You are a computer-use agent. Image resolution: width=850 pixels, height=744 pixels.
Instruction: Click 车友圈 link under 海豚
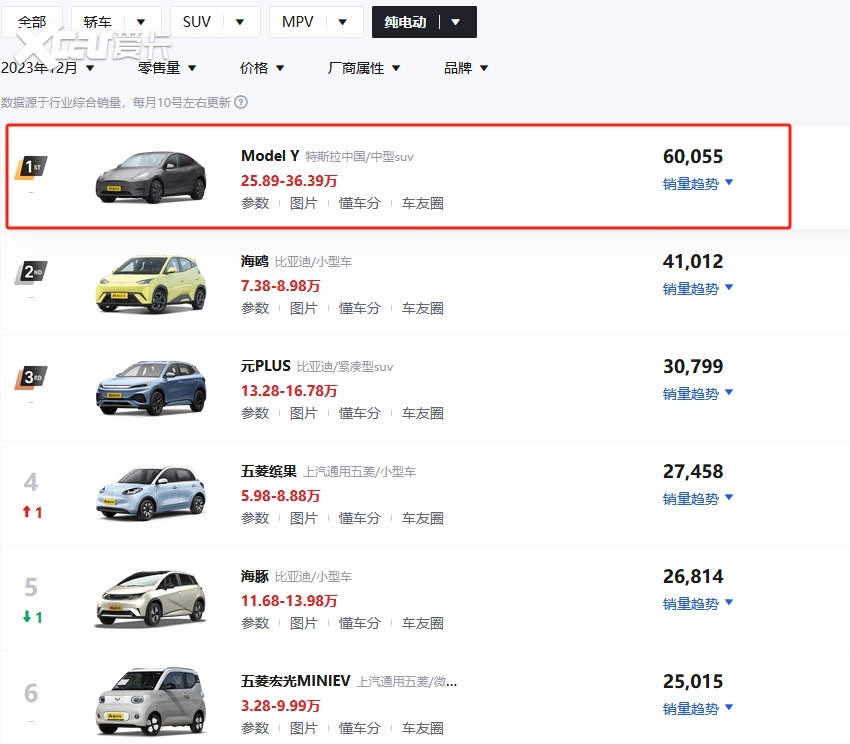coord(422,623)
